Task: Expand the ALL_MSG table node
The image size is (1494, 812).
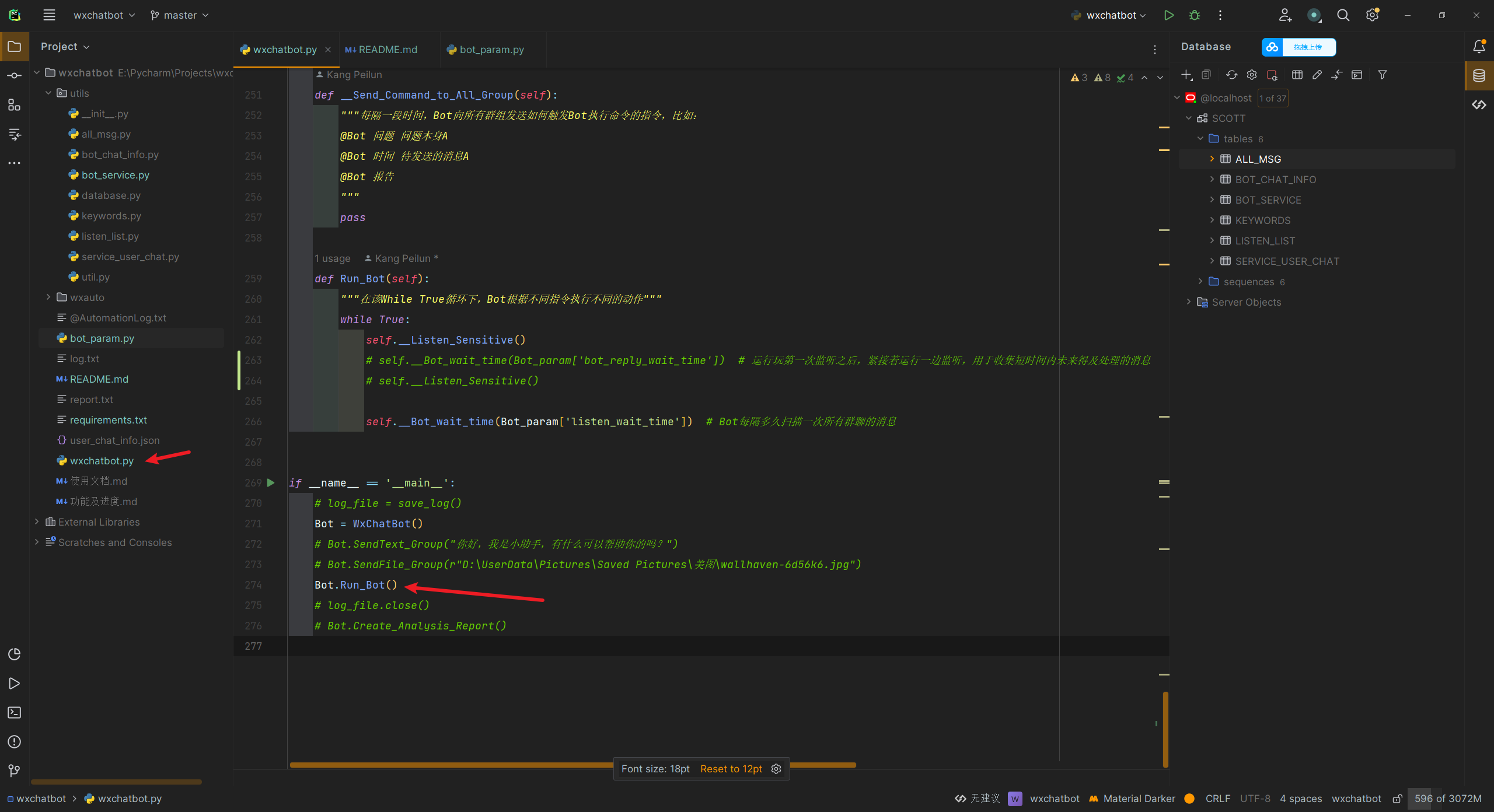Action: pyautogui.click(x=1212, y=159)
